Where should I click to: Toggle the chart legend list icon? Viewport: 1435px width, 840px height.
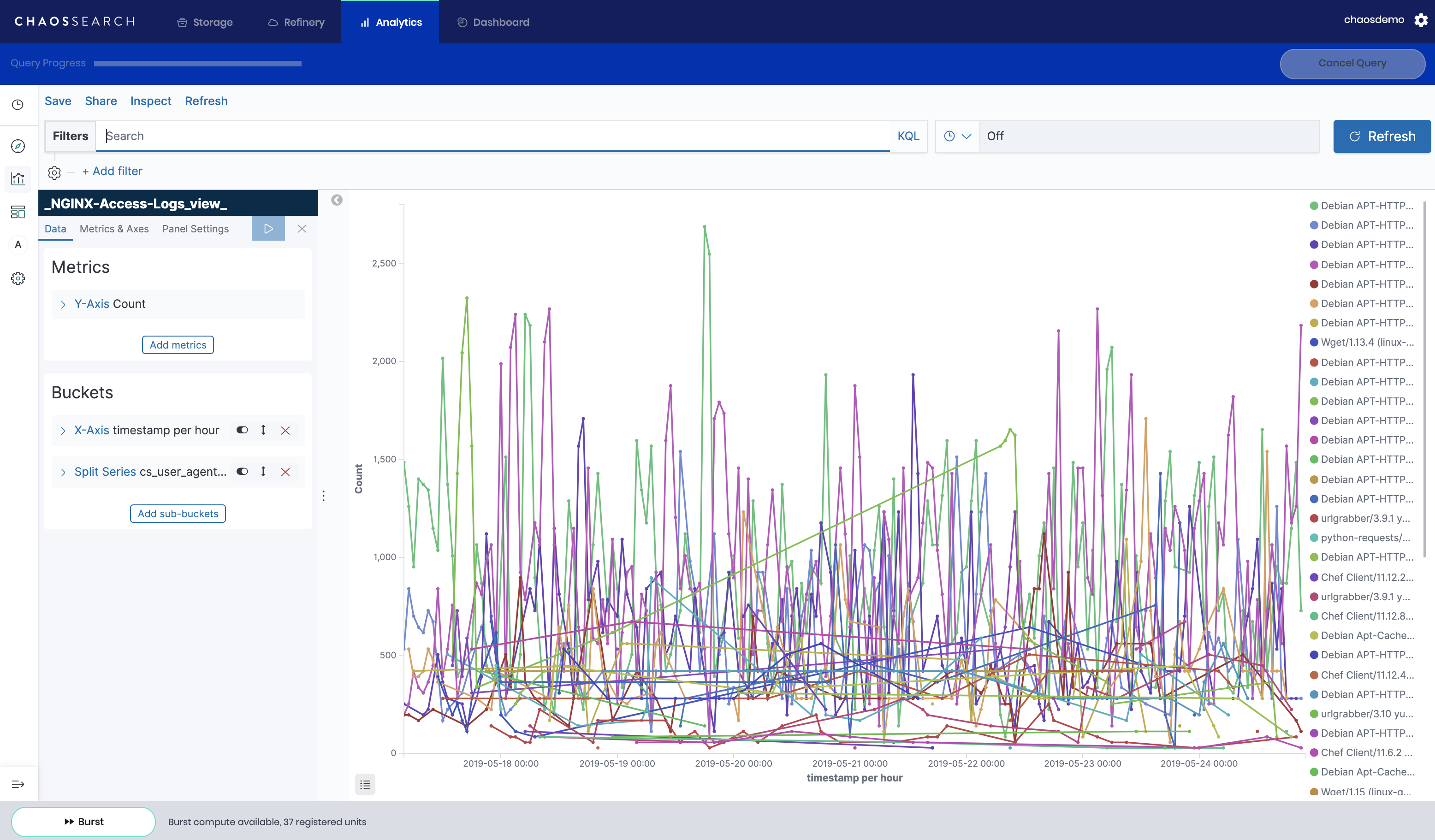point(365,784)
